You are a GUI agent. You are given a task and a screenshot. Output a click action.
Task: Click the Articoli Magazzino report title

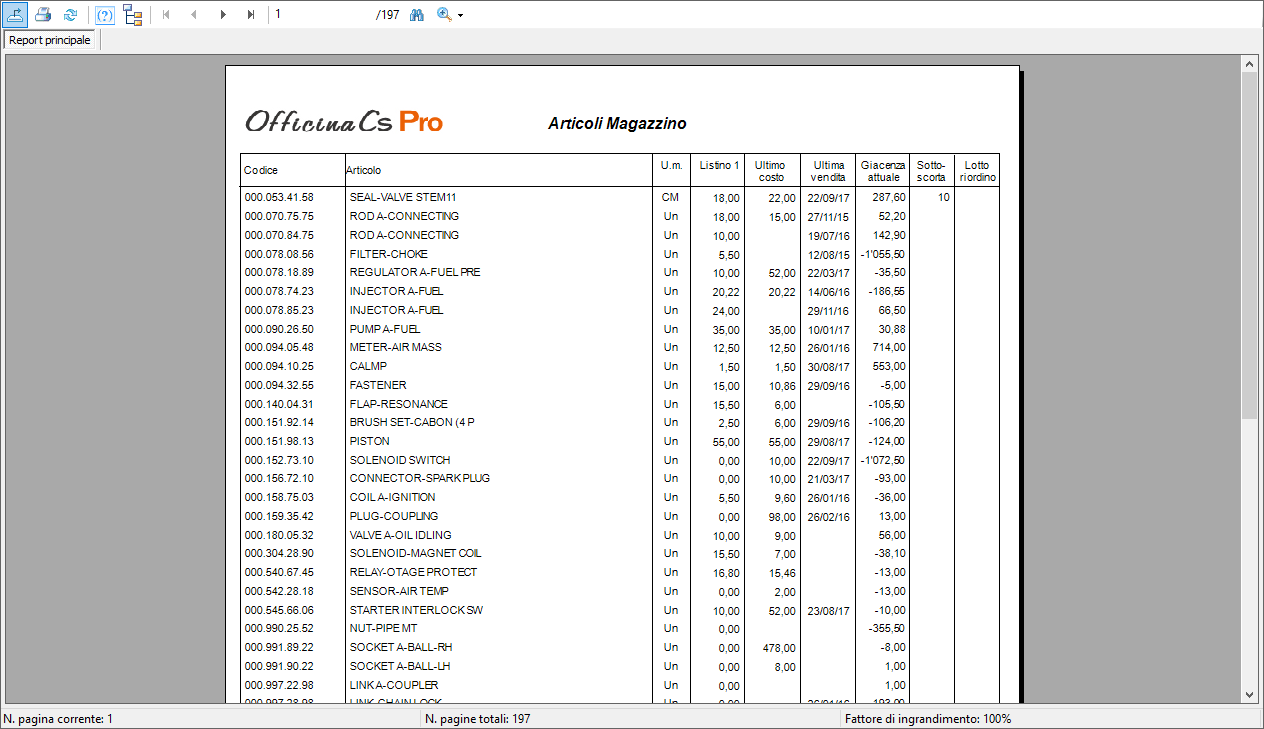617,123
